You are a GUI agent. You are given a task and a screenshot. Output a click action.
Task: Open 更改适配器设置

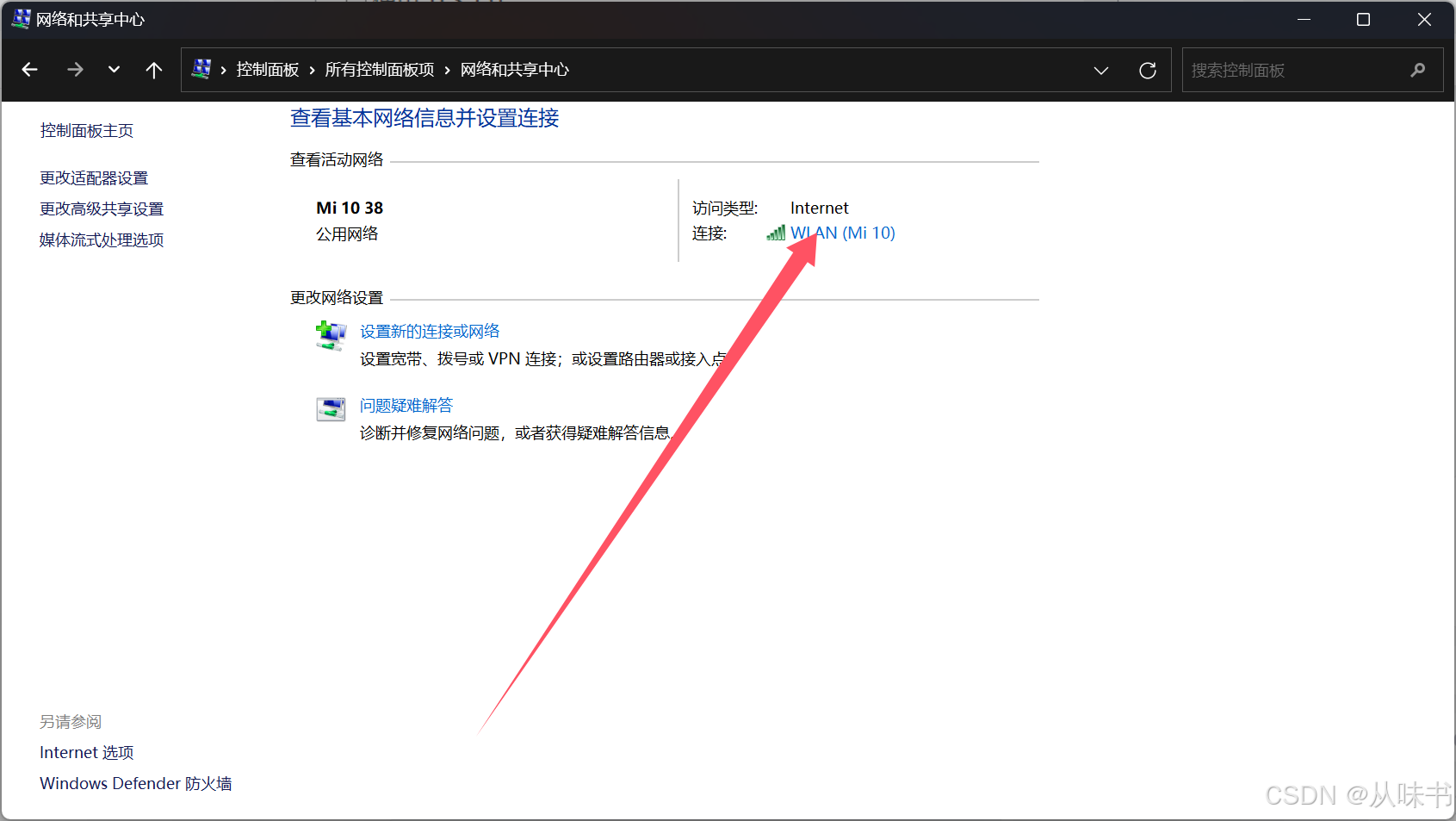[94, 178]
